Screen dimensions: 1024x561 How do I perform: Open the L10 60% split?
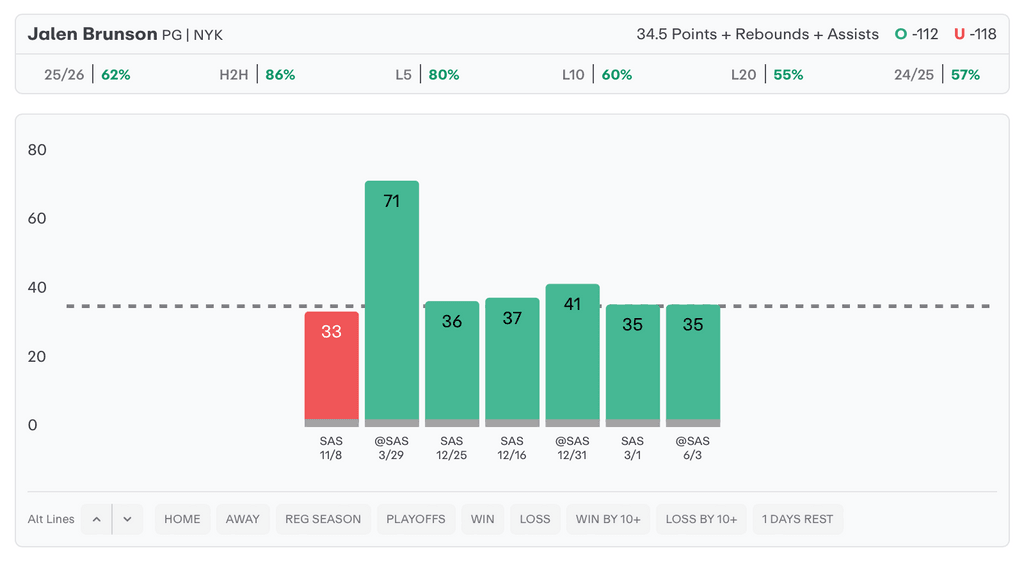click(597, 74)
